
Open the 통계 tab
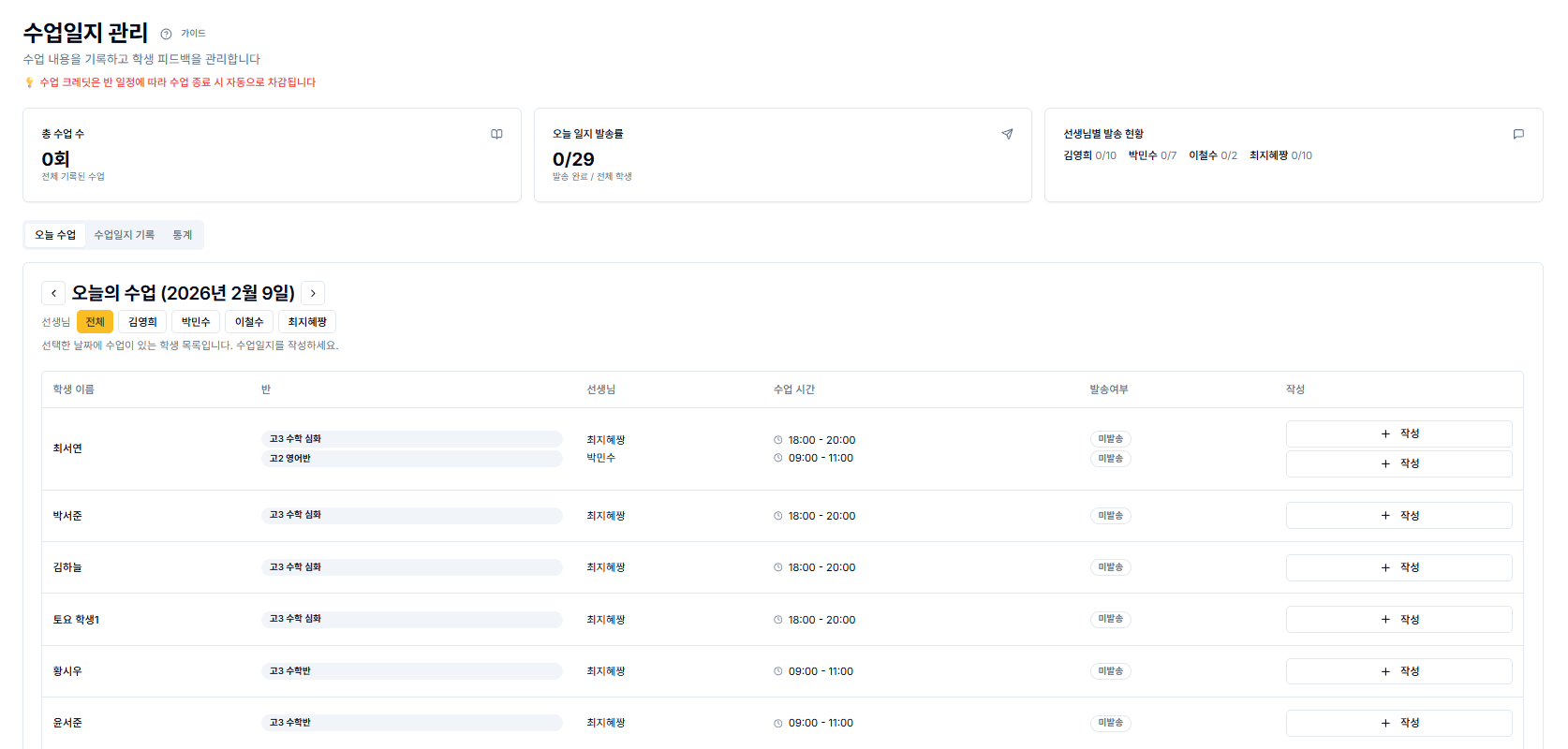tap(182, 235)
